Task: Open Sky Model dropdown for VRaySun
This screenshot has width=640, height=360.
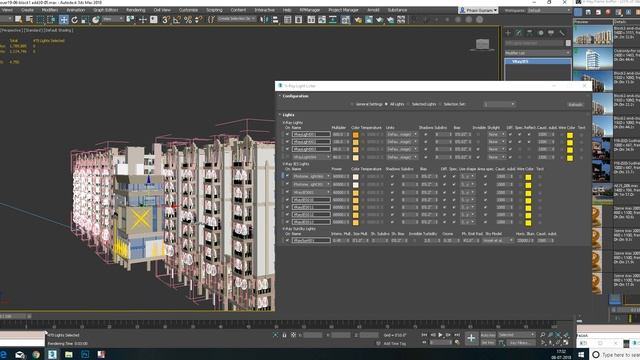Action: click(498, 240)
